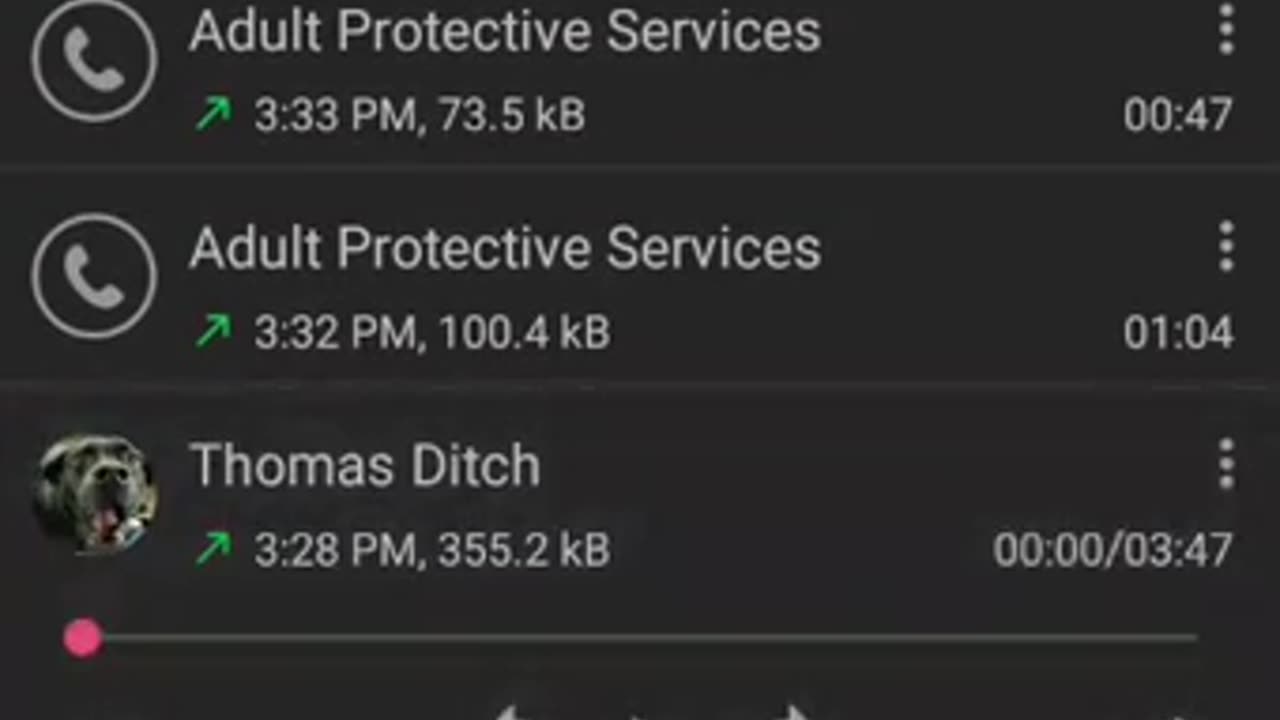Viewport: 1280px width, 720px height.
Task: Open Thomas Ditch's dog avatar photo
Action: click(x=94, y=493)
